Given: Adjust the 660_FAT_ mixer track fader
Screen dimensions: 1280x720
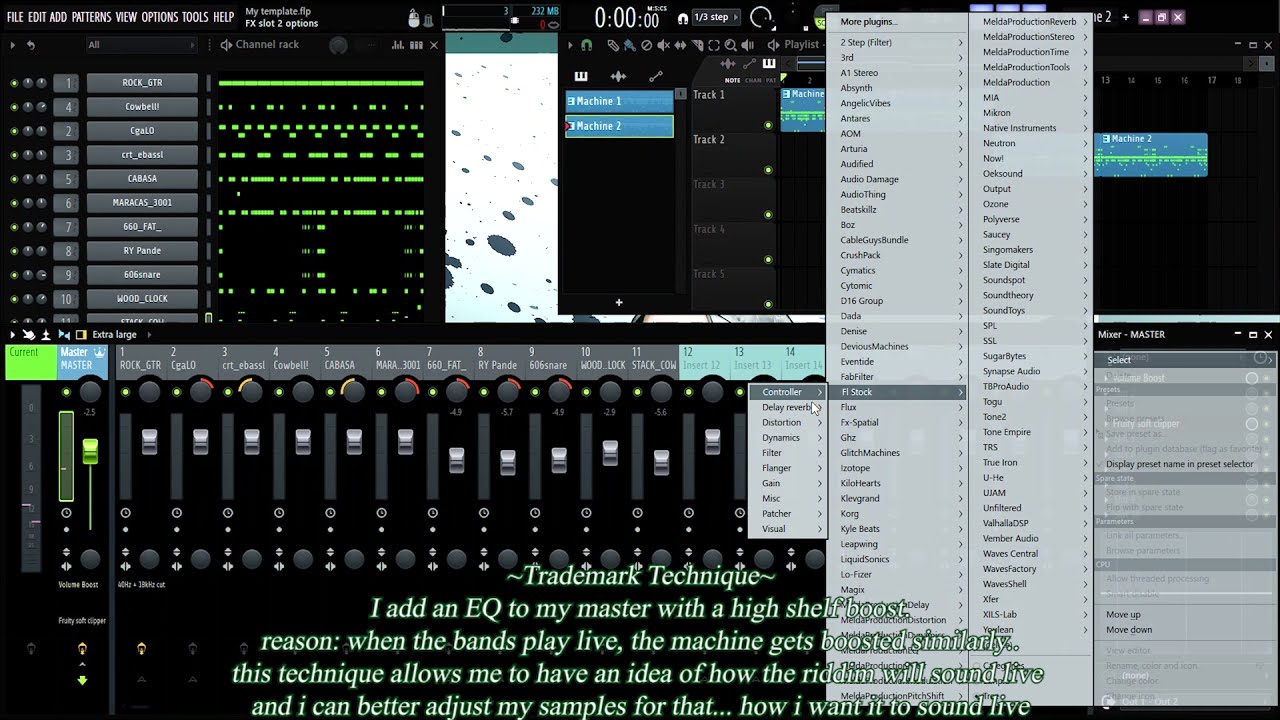Looking at the screenshot, I should coord(456,459).
